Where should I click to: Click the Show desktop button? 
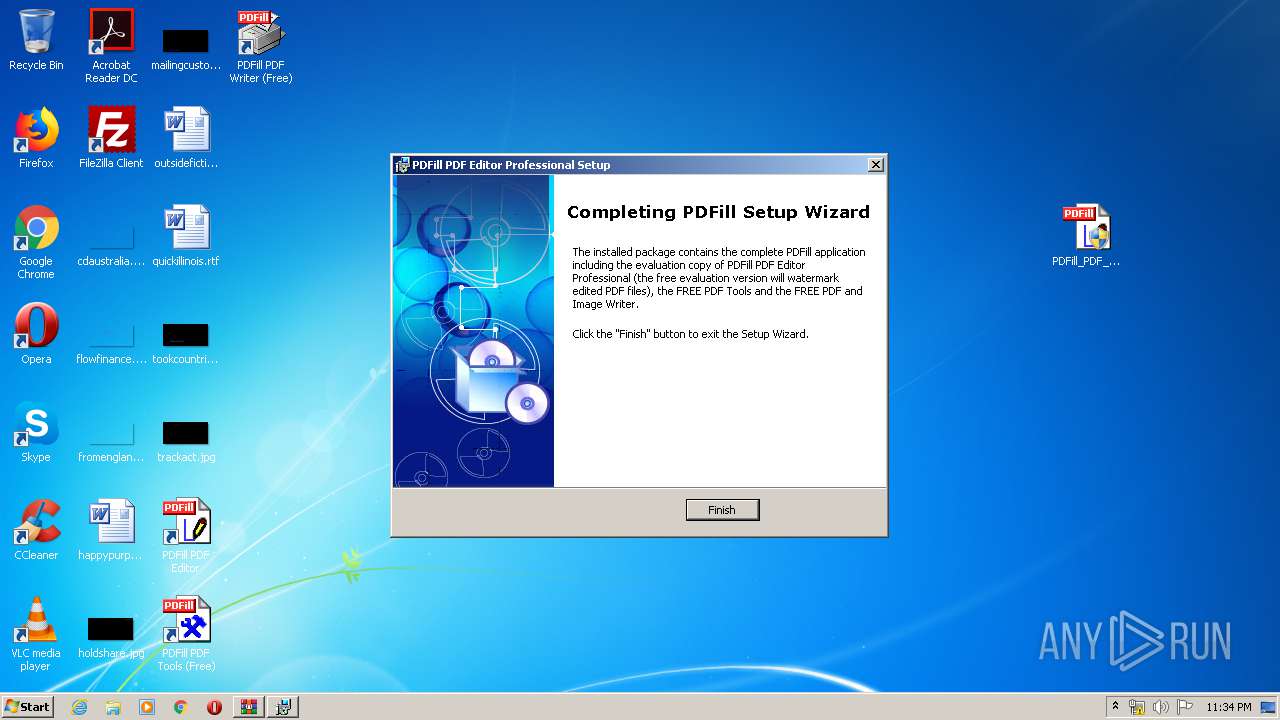[x=1269, y=707]
